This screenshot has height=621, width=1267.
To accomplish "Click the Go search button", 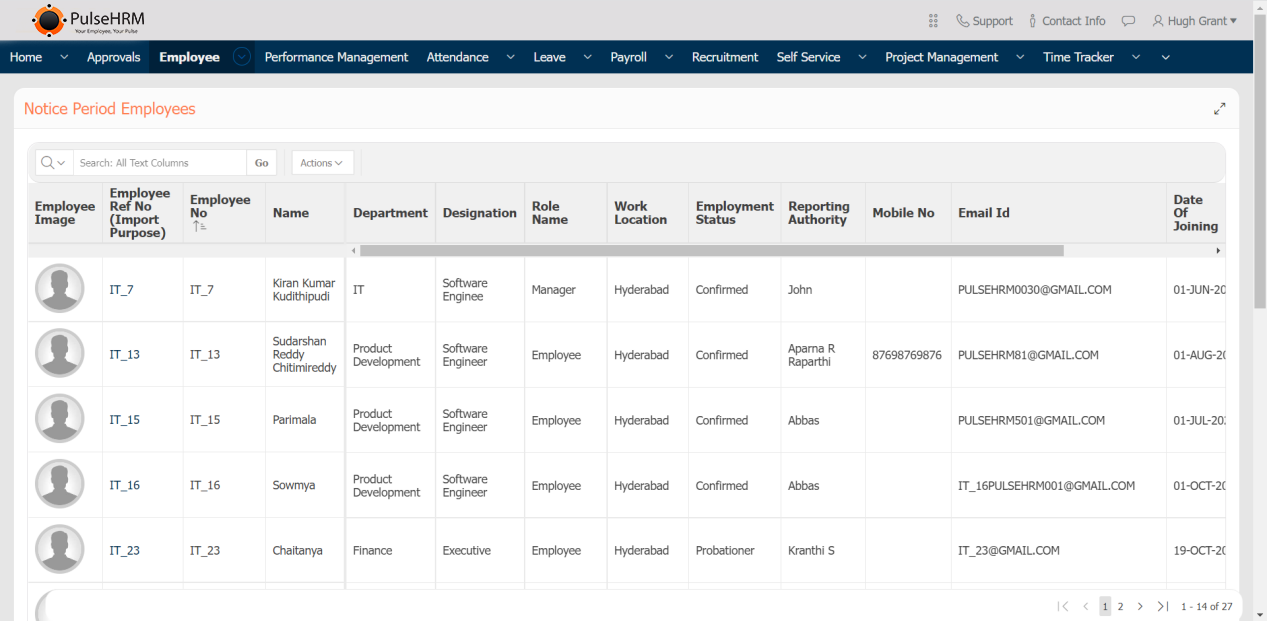I will point(261,163).
